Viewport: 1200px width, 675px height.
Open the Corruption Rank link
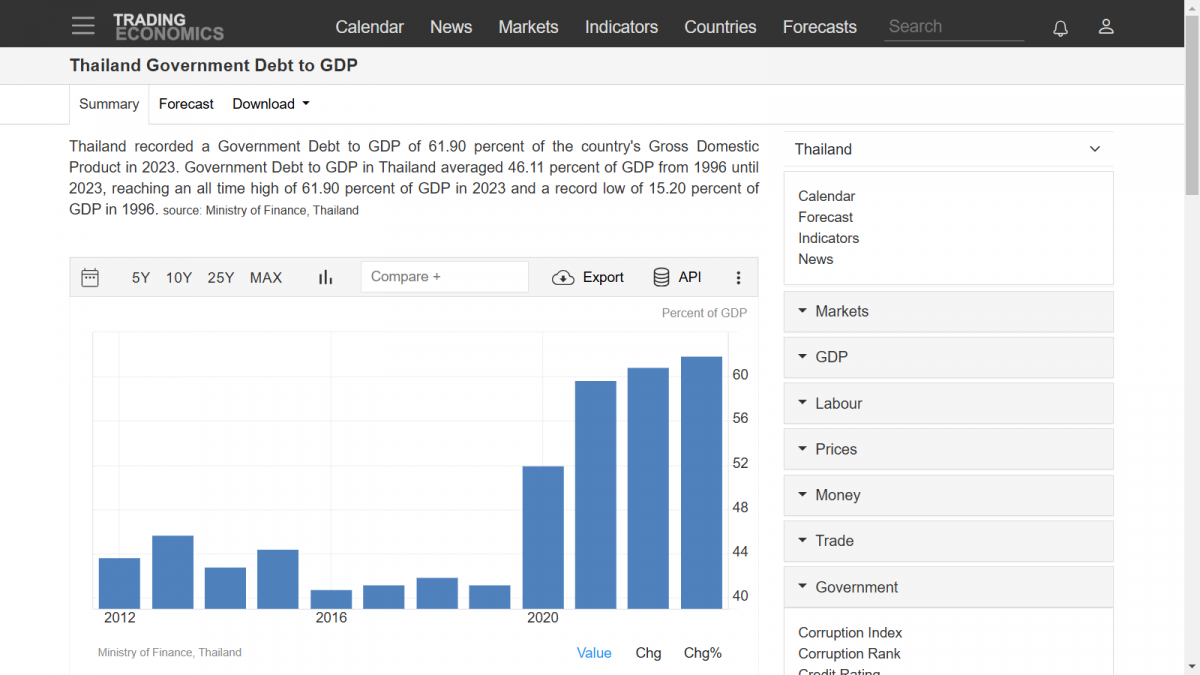(x=849, y=654)
